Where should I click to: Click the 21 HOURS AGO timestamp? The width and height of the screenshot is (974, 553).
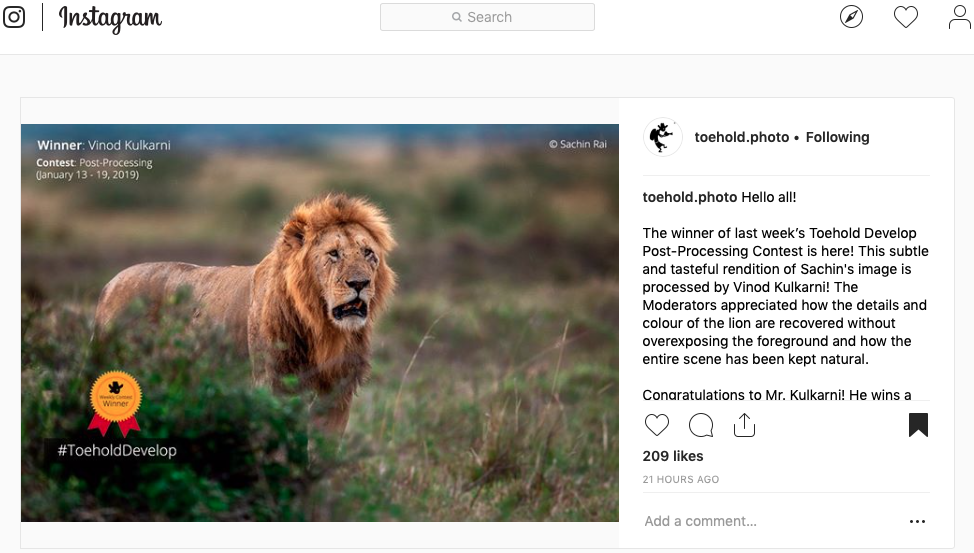(681, 480)
